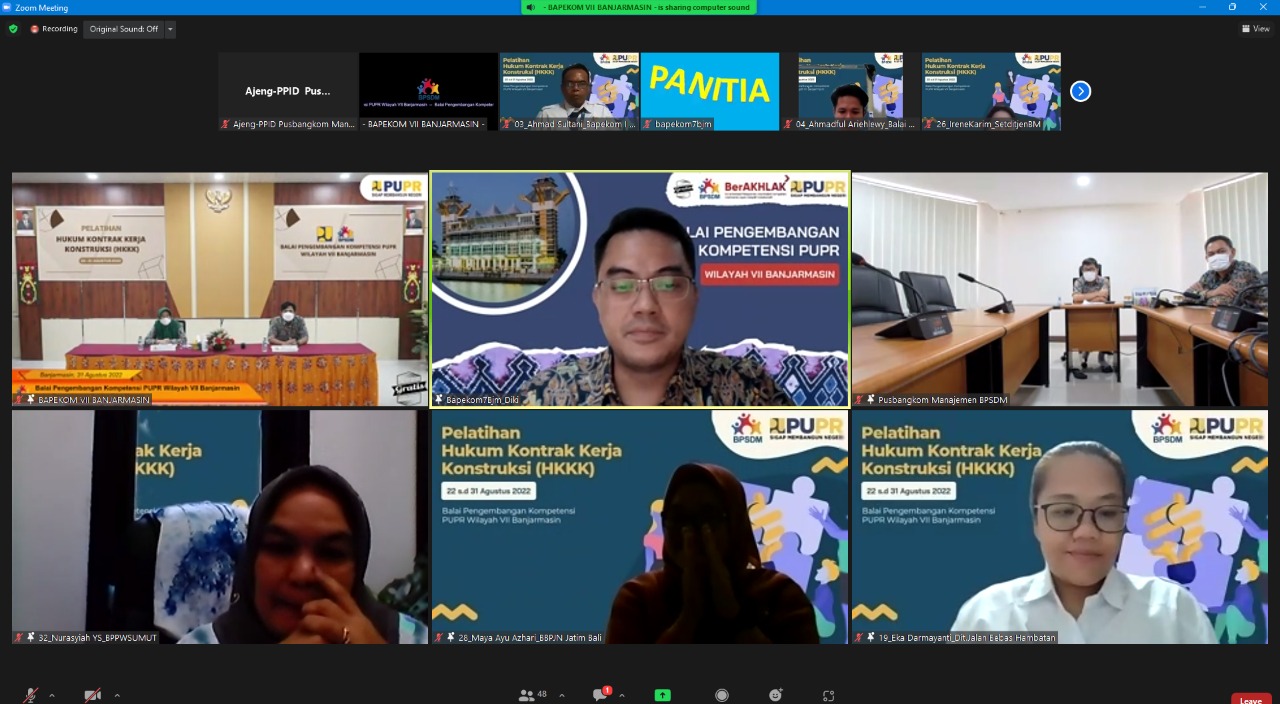Click the 19_Eka Darmayanti video tile
The image size is (1280, 704).
(x=1060, y=527)
